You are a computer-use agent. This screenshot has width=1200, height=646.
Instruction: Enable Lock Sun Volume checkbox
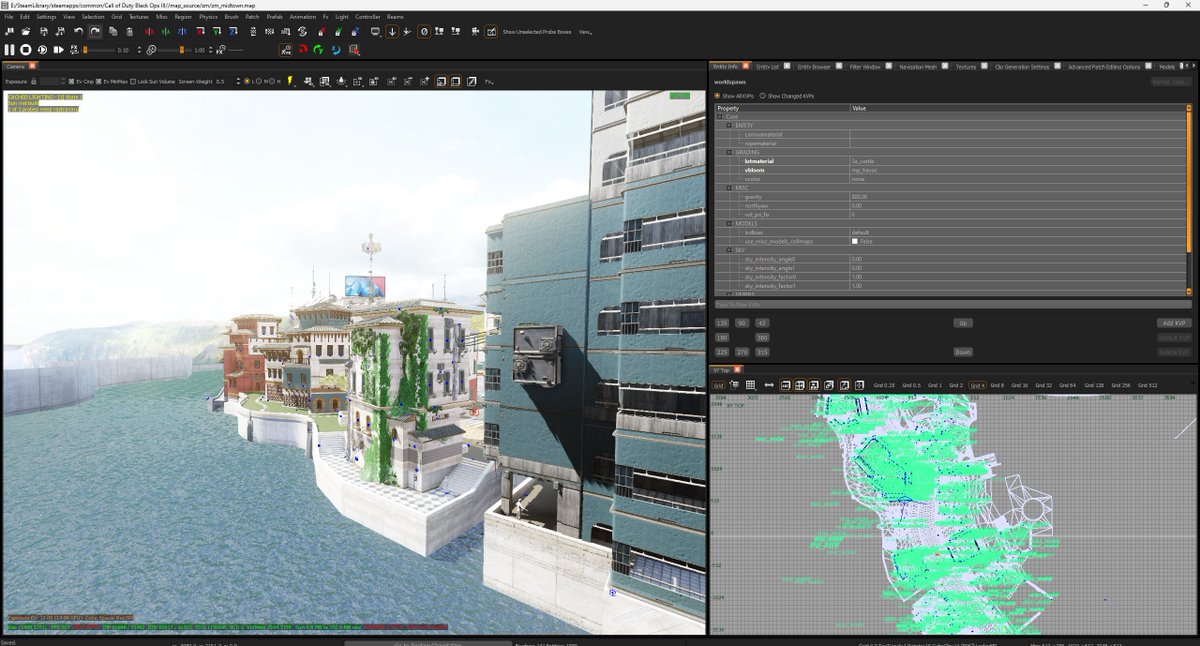click(133, 81)
